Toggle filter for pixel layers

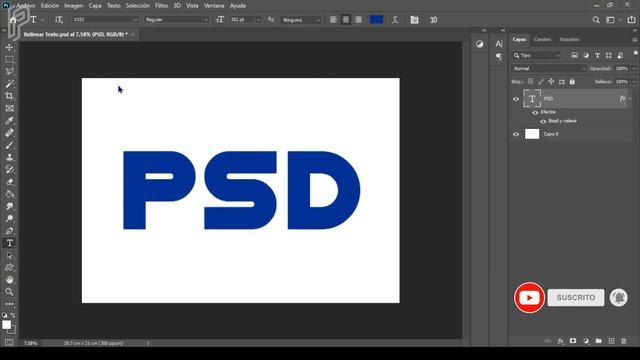pos(574,56)
